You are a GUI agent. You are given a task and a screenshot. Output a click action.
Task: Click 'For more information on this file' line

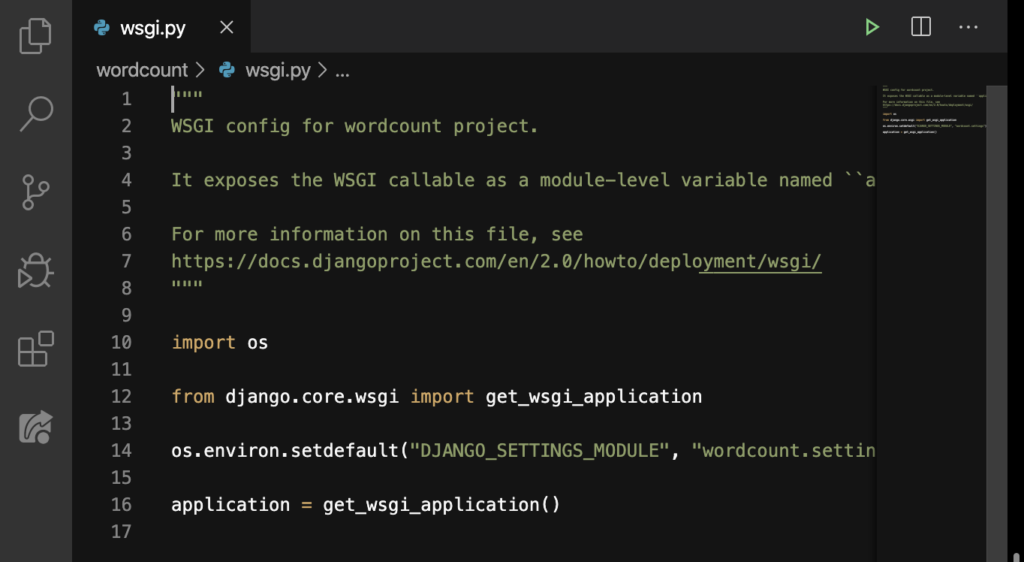coord(377,234)
